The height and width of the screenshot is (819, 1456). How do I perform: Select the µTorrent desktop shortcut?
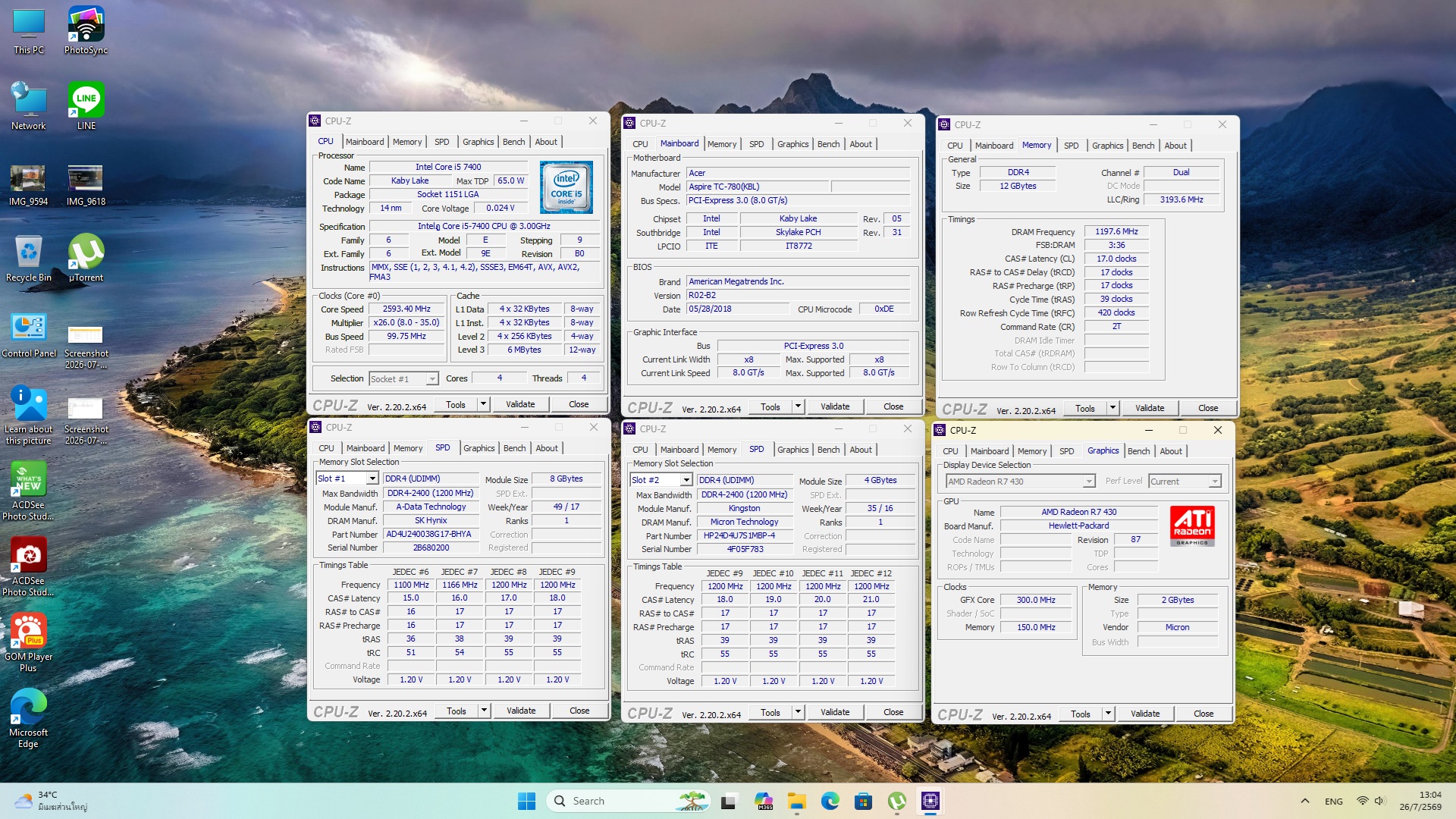pyautogui.click(x=86, y=259)
